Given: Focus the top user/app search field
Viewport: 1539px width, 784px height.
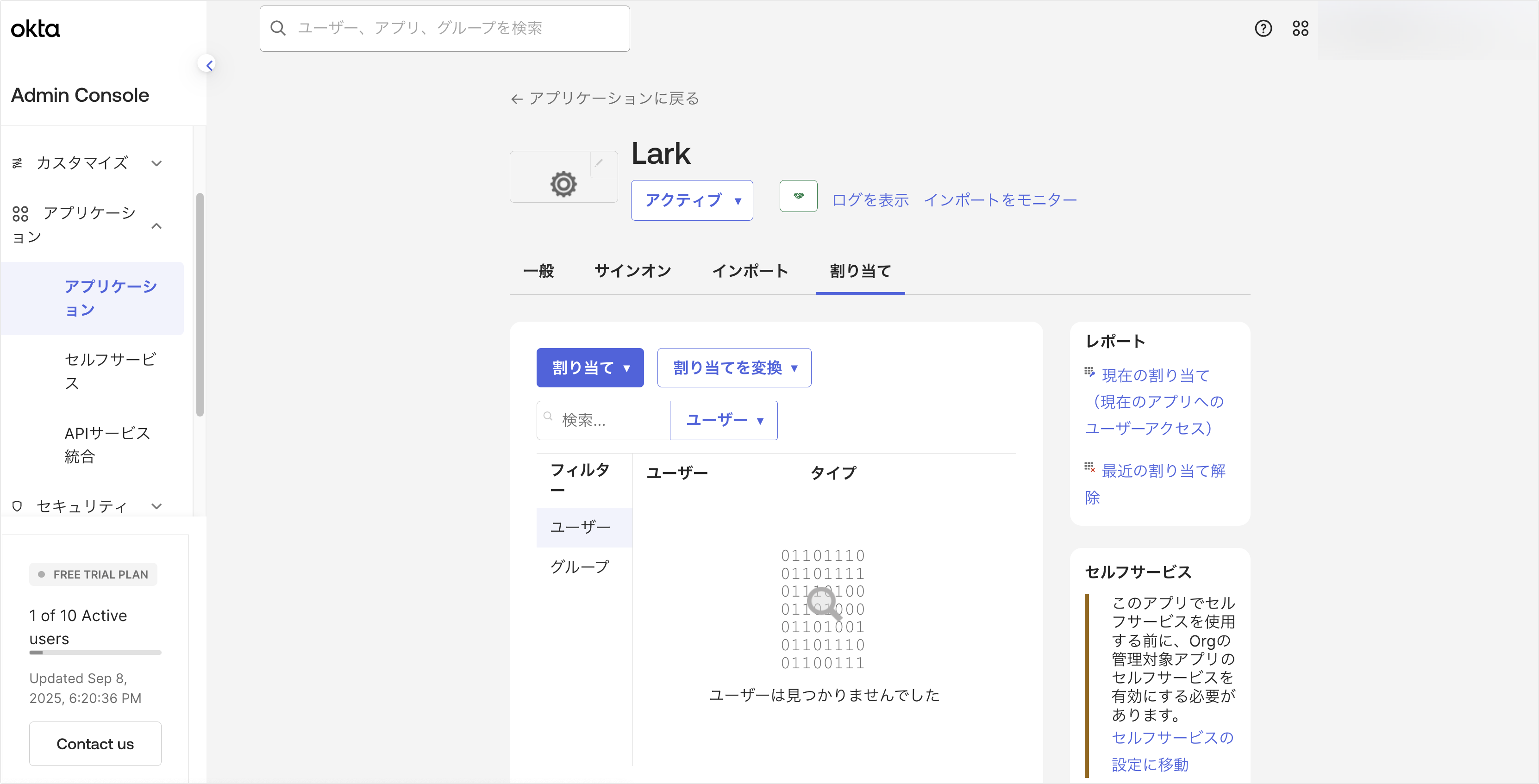Looking at the screenshot, I should click(x=444, y=28).
